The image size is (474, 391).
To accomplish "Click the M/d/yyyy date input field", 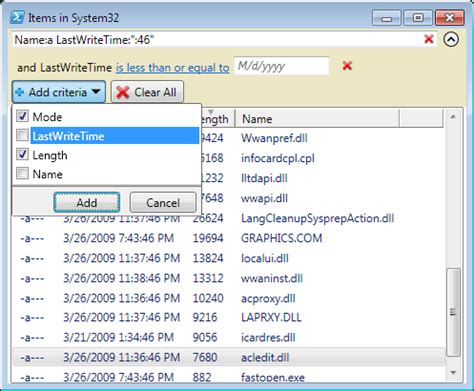I will [281, 66].
